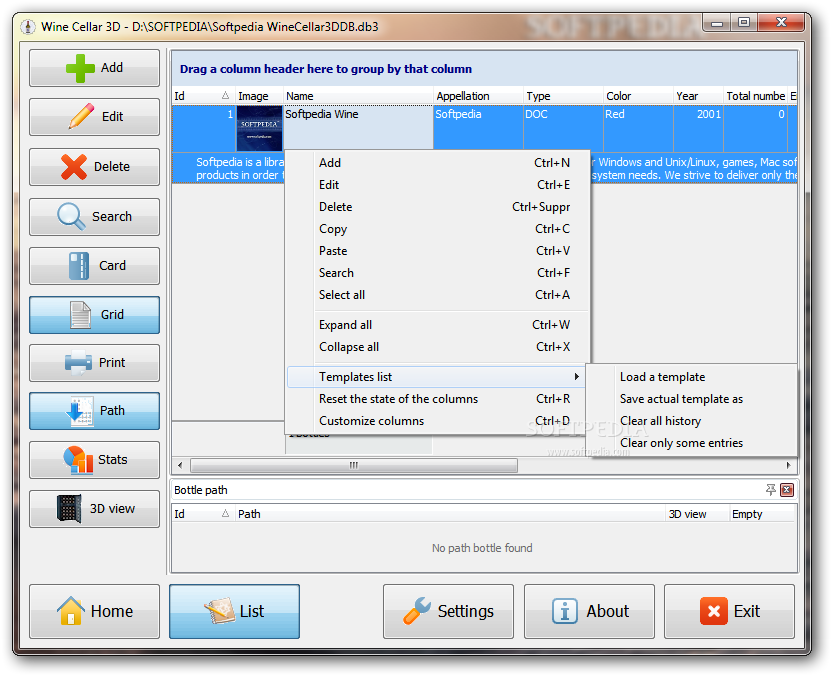This screenshot has height=676, width=832.
Task: Click the Image column header
Action: click(x=259, y=96)
